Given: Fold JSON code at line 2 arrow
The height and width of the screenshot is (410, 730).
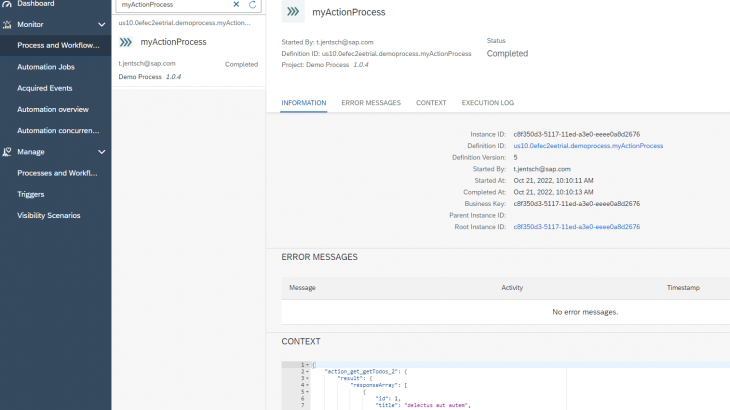Looking at the screenshot, I should coord(308,371).
